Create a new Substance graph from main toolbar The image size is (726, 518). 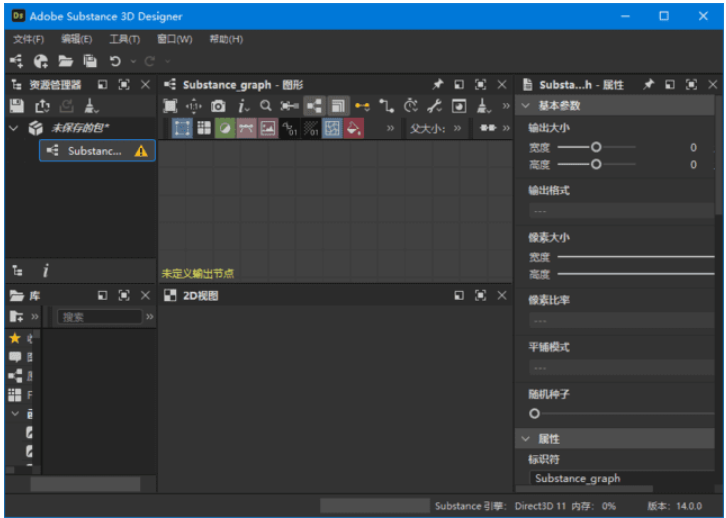[17, 61]
